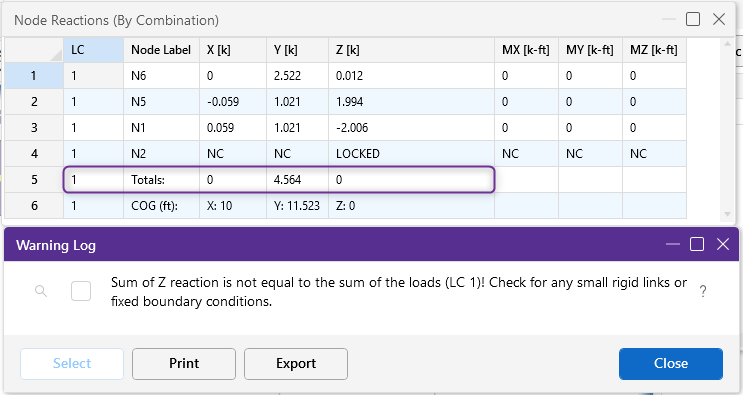743x395 pixels.
Task: Click the Select button
Action: tap(72, 364)
